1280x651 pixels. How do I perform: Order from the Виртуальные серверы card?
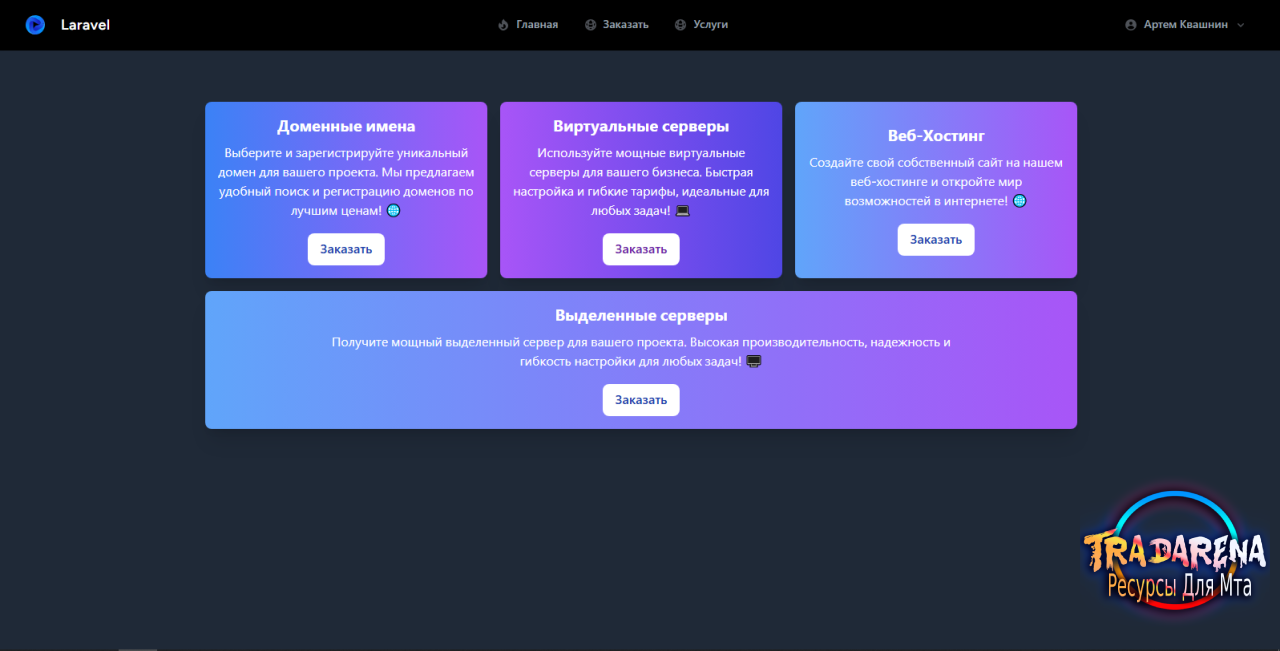click(x=641, y=249)
